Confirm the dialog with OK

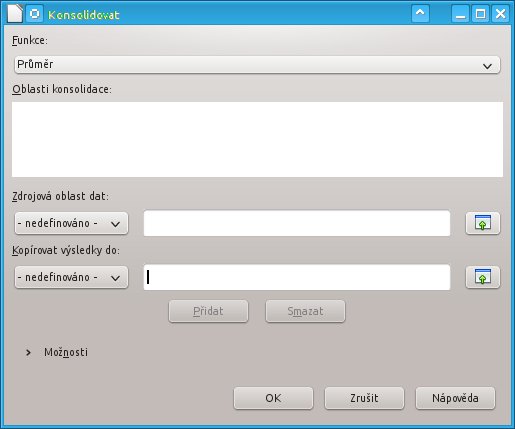pos(273,398)
